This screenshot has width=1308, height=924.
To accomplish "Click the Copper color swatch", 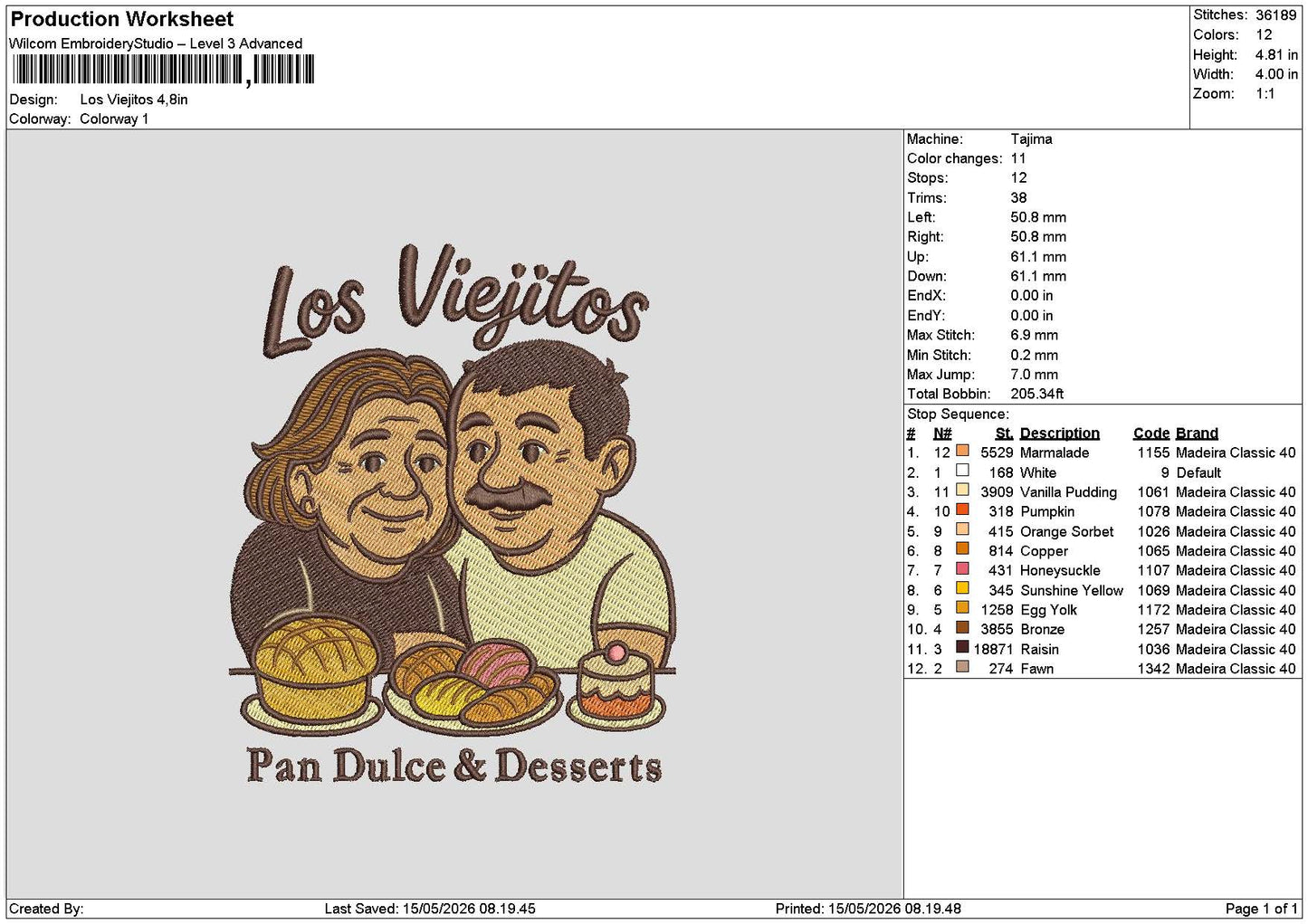I will click(x=962, y=549).
